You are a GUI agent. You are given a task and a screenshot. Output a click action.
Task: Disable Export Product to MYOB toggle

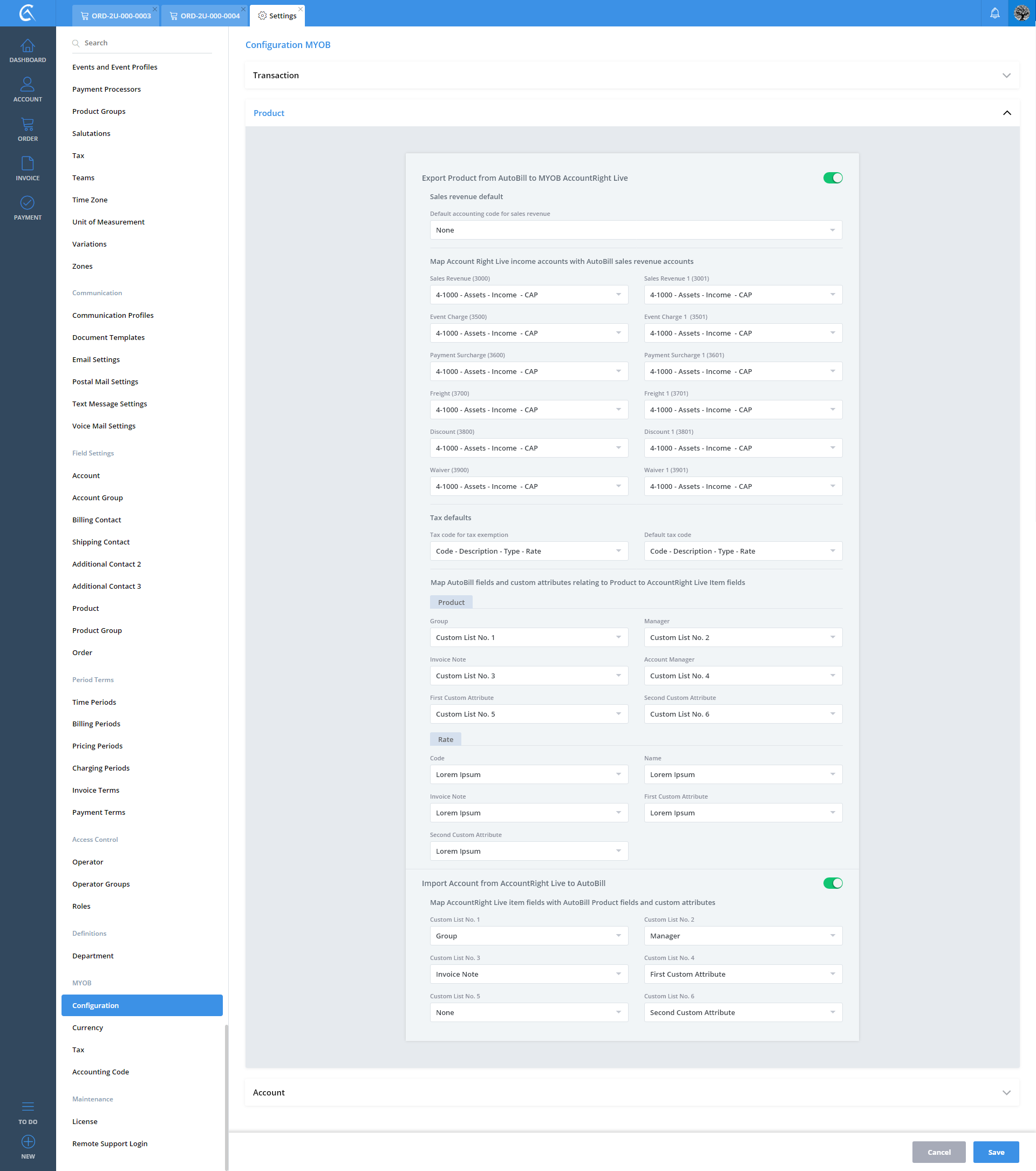click(x=832, y=178)
